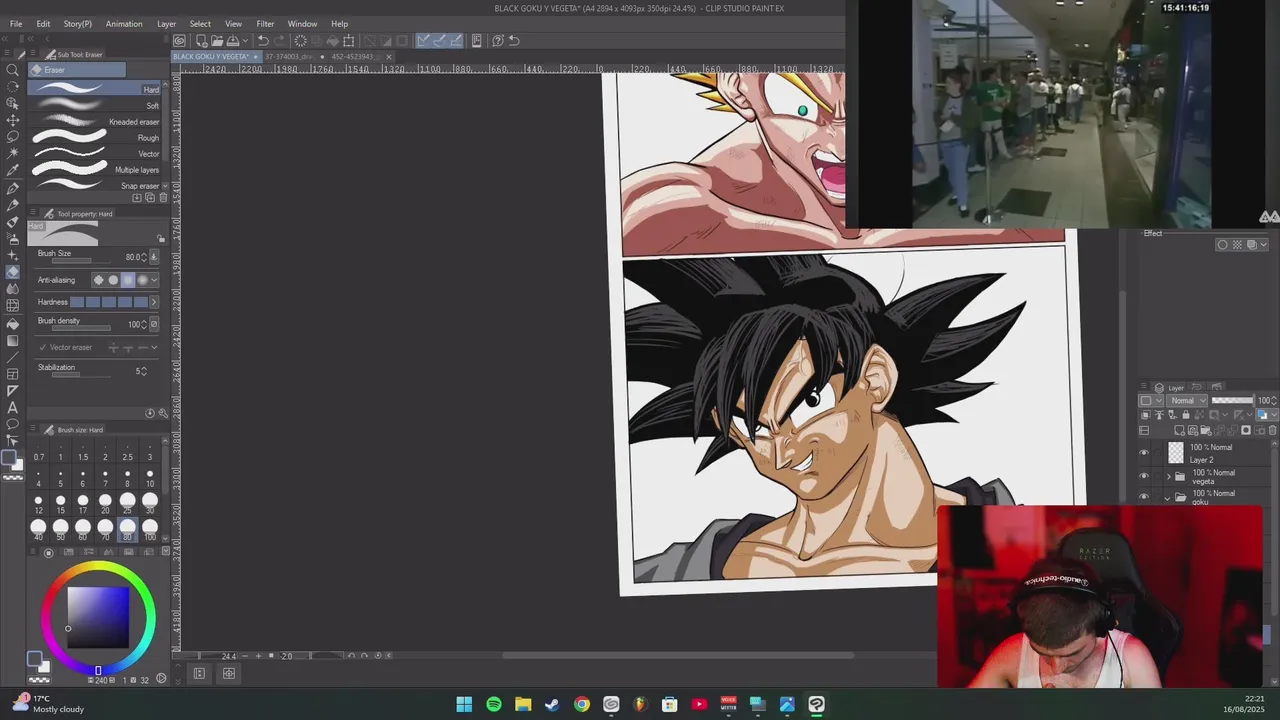Select the Lasso selection tool
This screenshot has width=1280, height=720.
click(x=13, y=136)
